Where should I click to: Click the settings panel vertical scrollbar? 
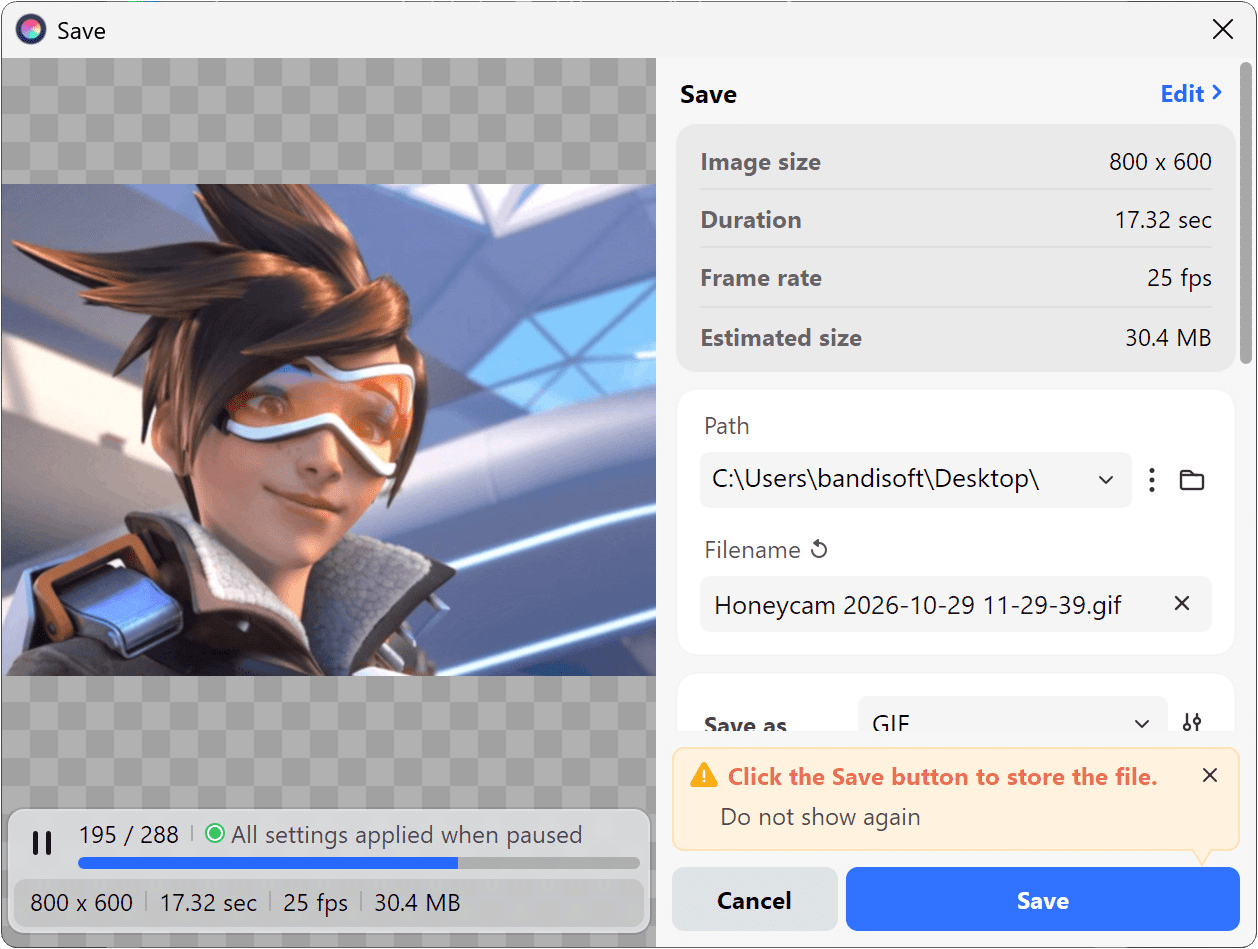tap(1245, 212)
